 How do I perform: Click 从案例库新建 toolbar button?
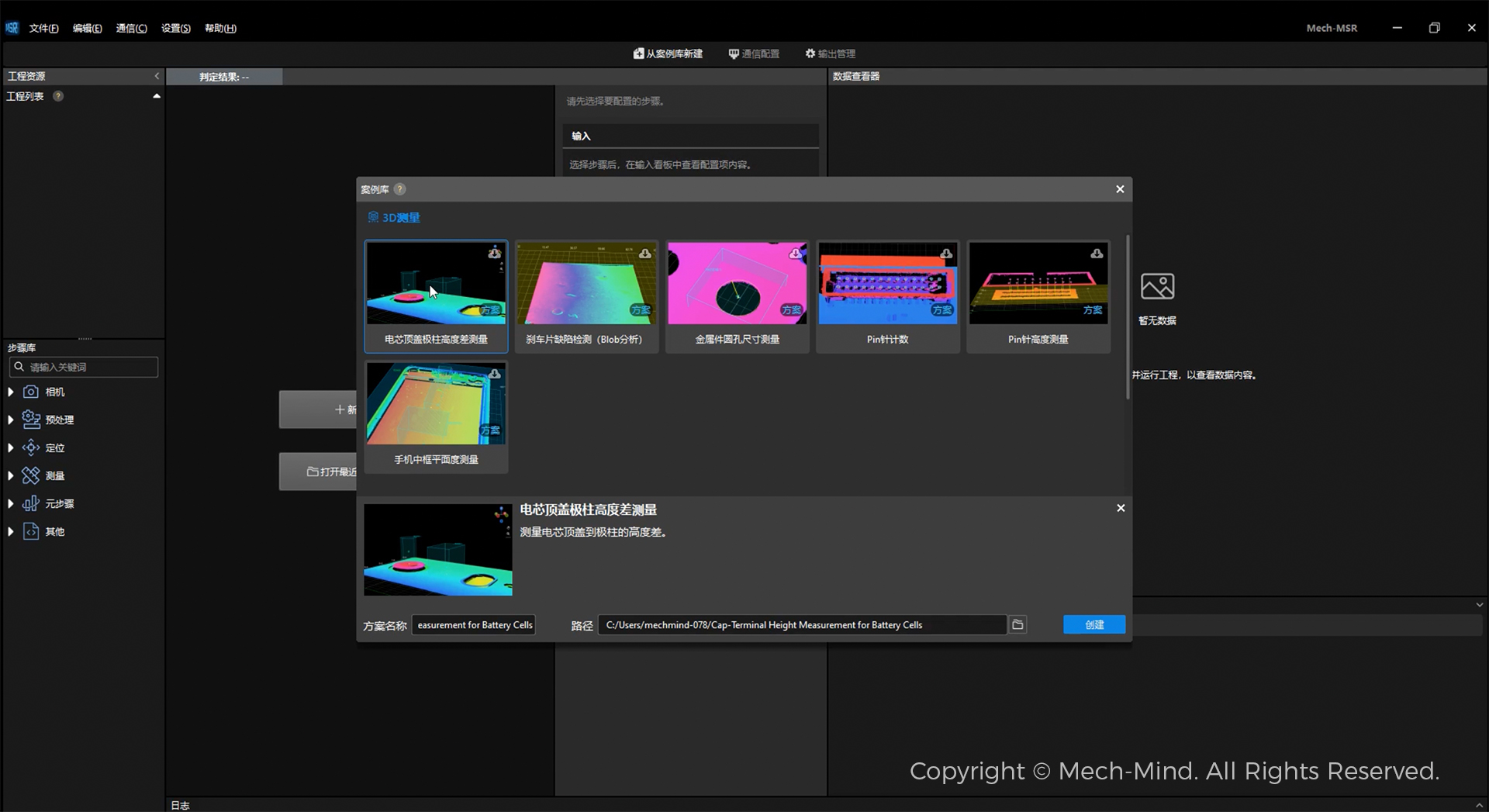(668, 54)
